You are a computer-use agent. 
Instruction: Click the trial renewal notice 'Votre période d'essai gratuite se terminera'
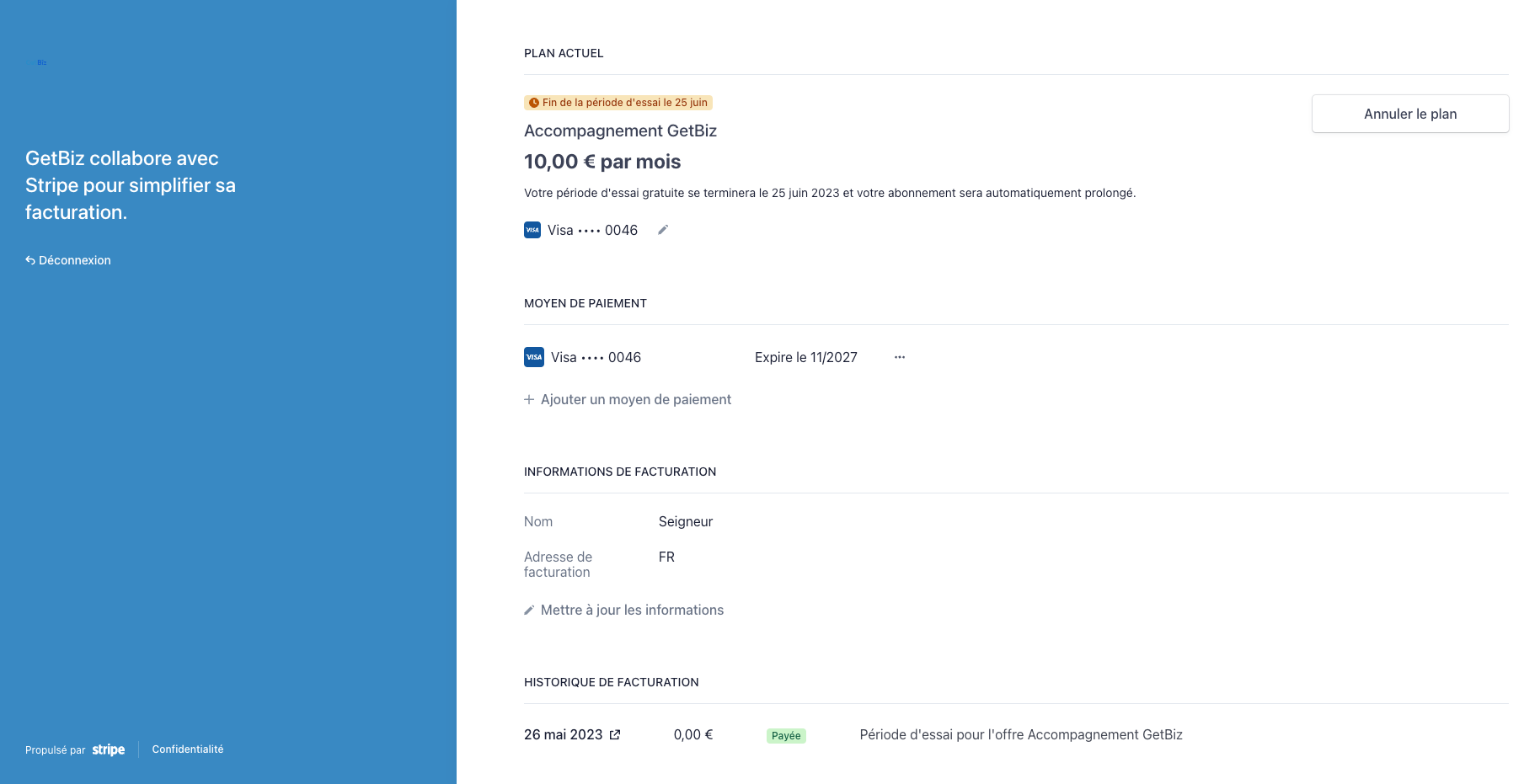click(830, 193)
